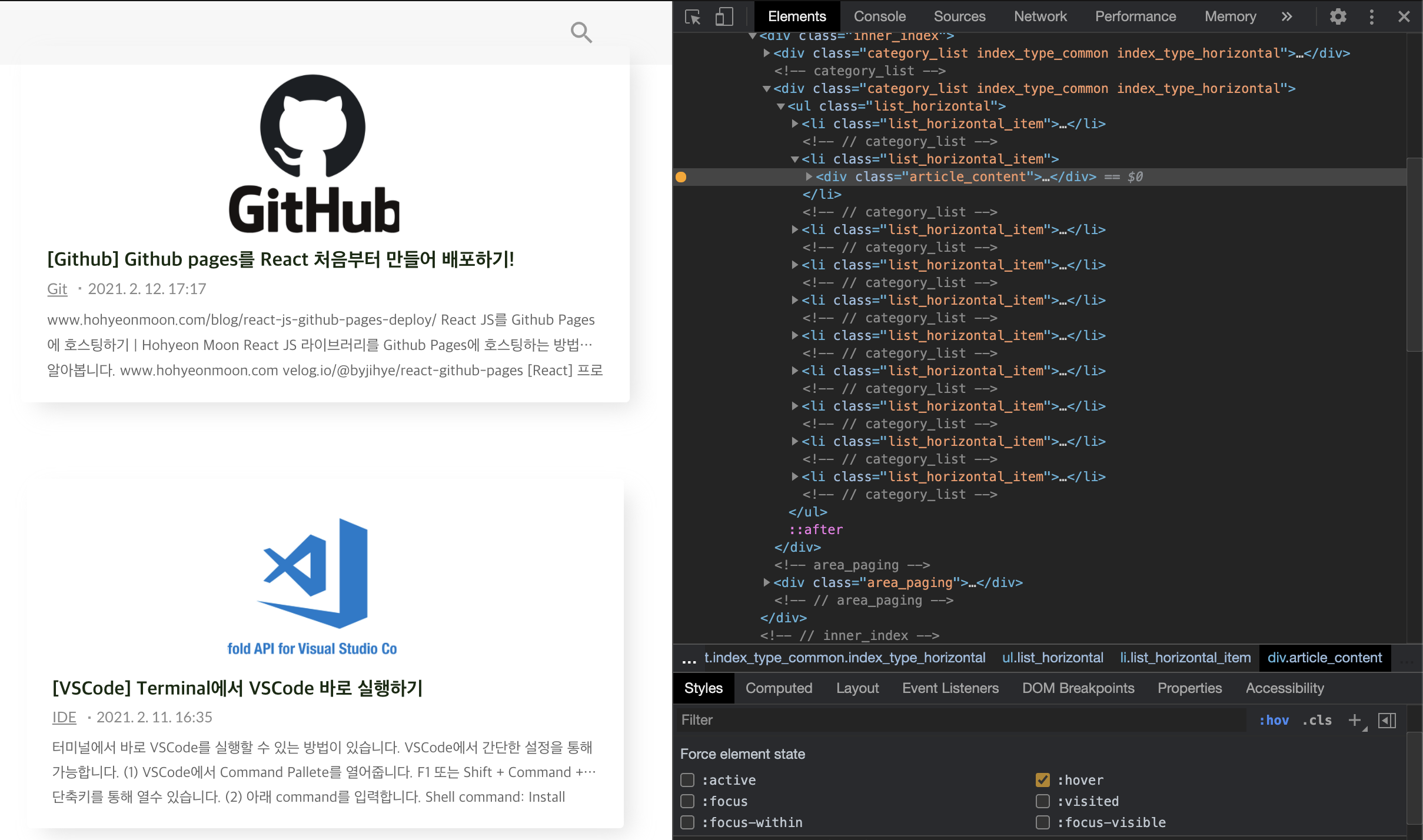The height and width of the screenshot is (840, 1423).
Task: Toggle the computed styles sidebar icon
Action: (x=1387, y=720)
